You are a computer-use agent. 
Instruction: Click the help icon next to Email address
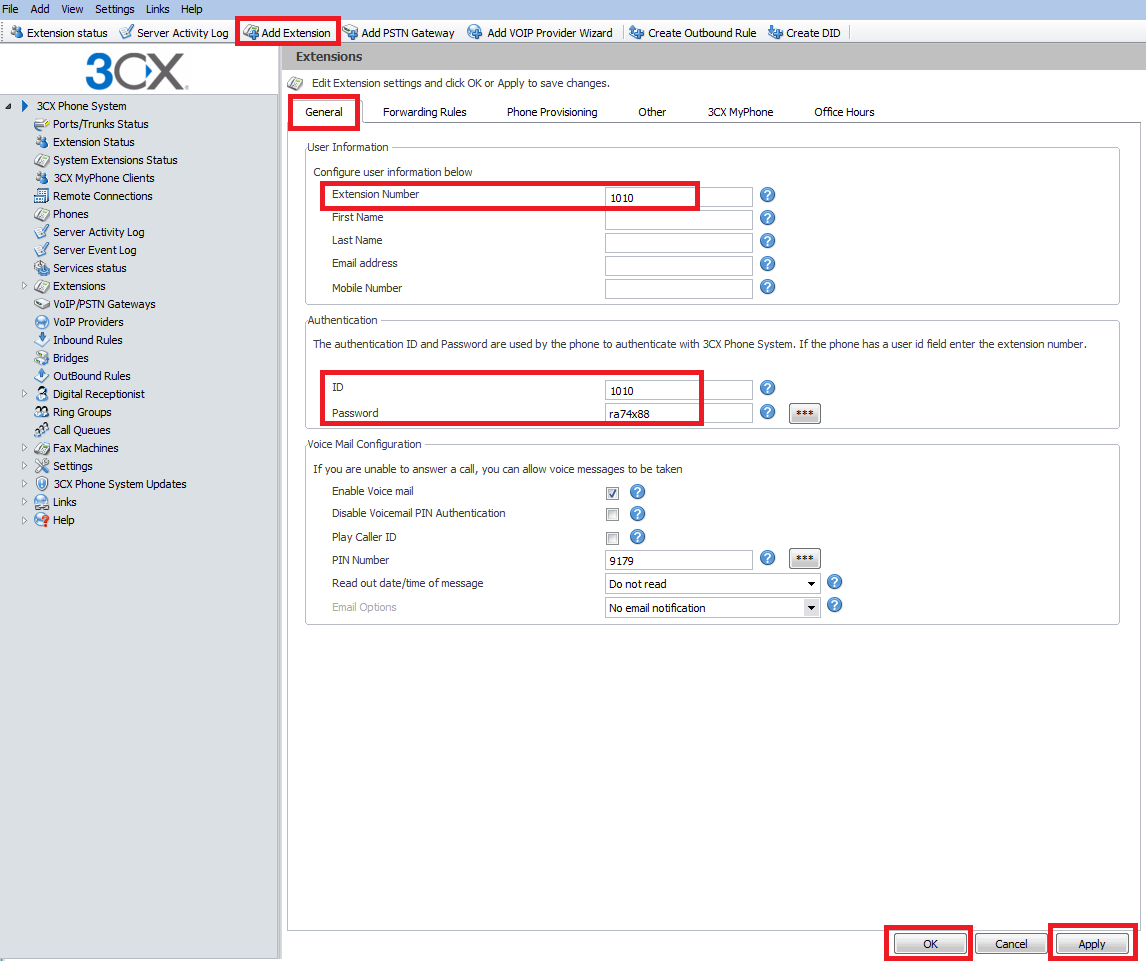click(x=768, y=264)
